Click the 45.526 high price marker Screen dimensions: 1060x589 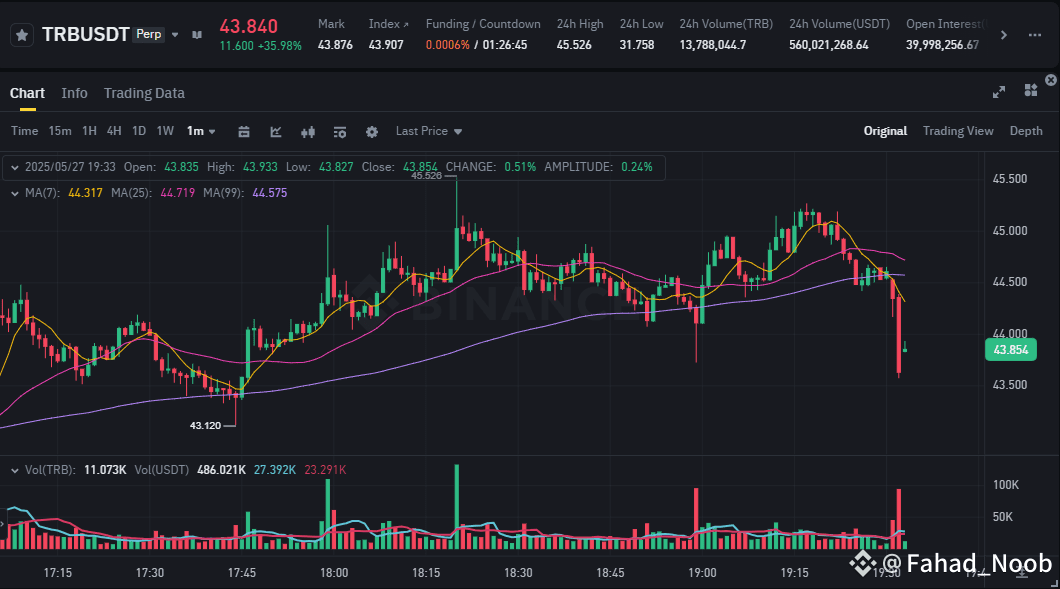click(x=427, y=176)
